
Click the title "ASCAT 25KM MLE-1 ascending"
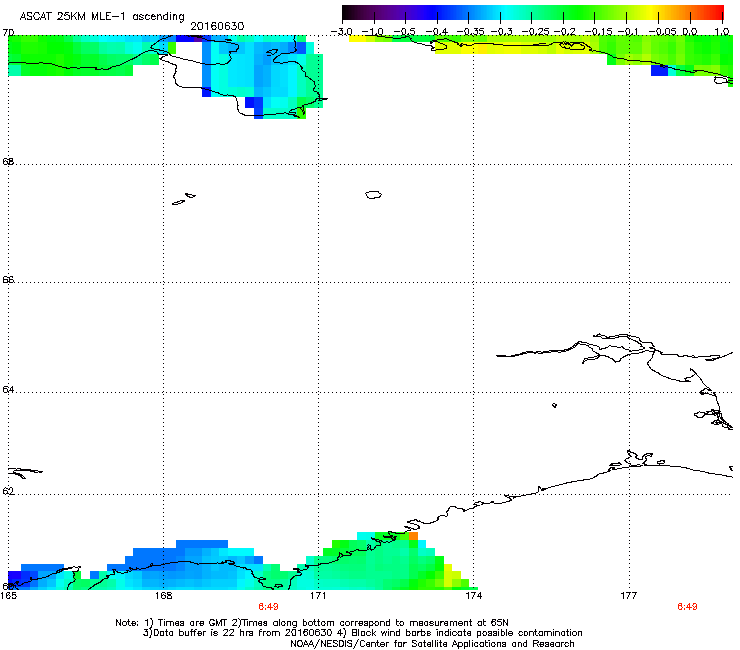coord(102,17)
